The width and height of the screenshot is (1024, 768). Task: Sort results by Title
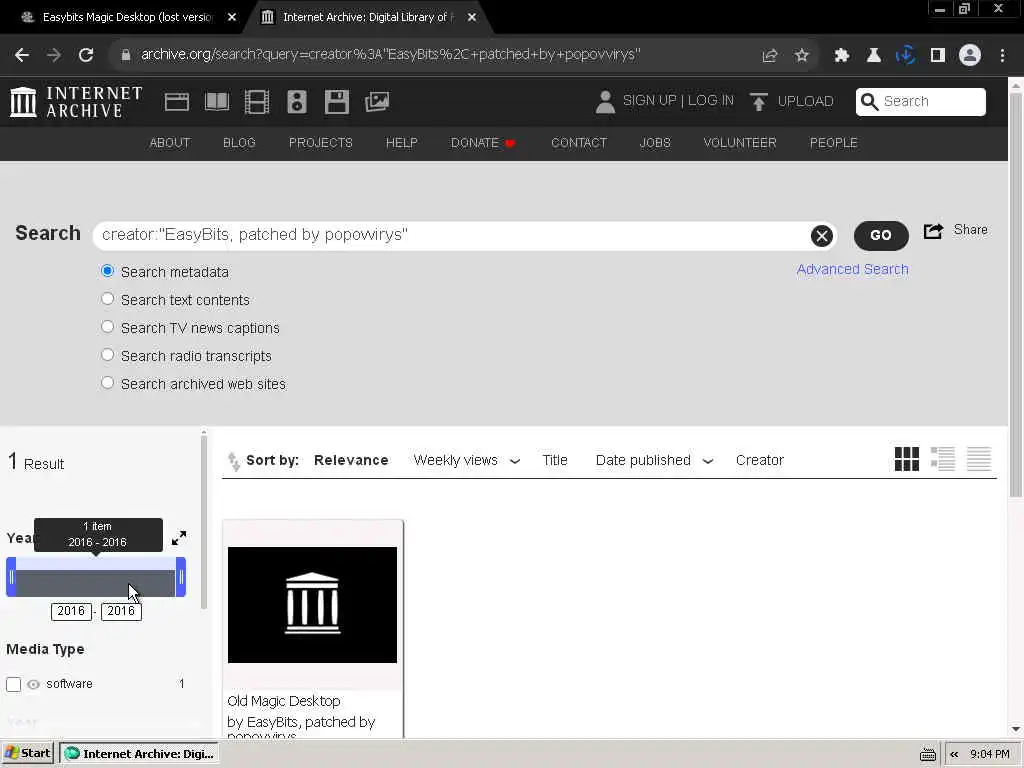(555, 460)
